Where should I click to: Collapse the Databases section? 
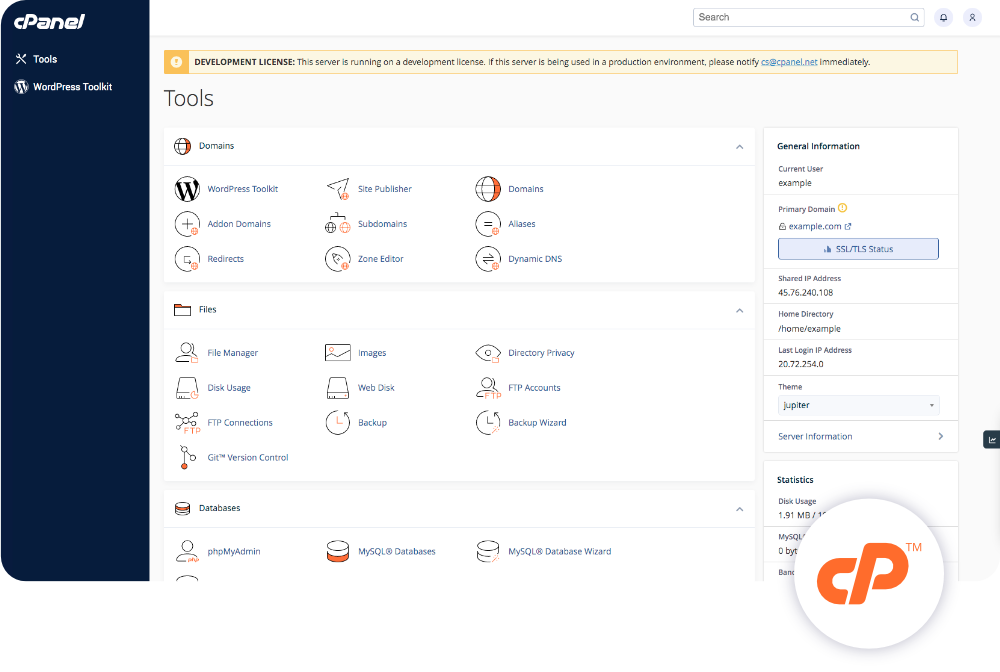pos(740,509)
